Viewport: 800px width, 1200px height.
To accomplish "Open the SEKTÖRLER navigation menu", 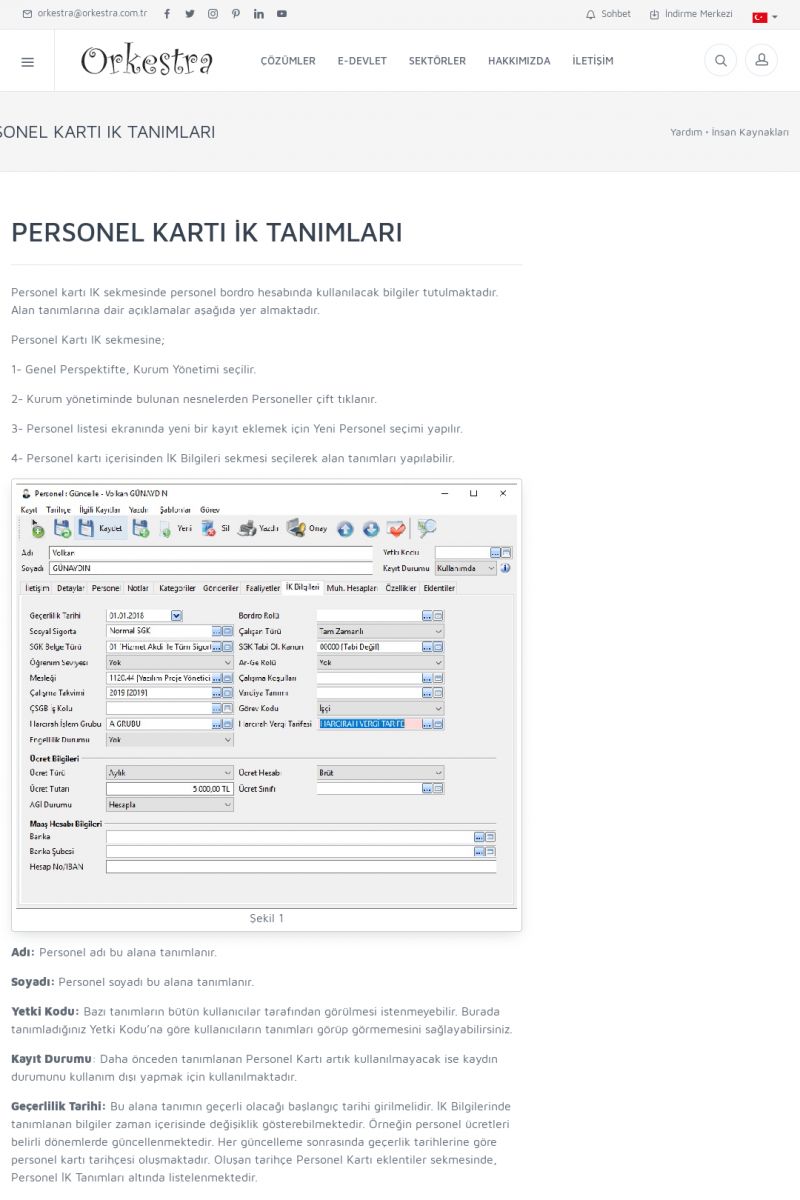I will coord(437,61).
